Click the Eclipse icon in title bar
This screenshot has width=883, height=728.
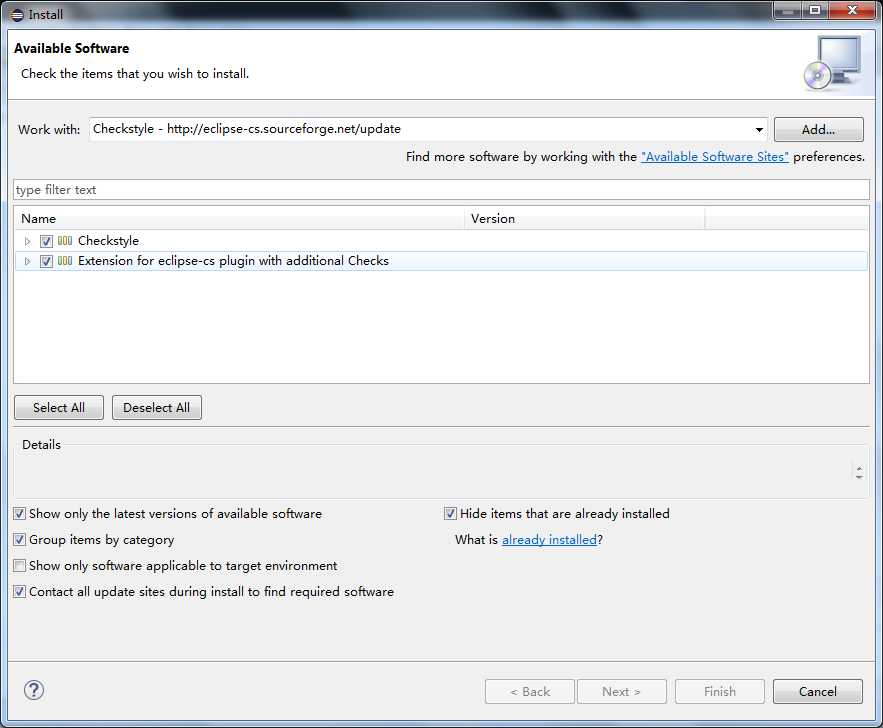point(17,15)
